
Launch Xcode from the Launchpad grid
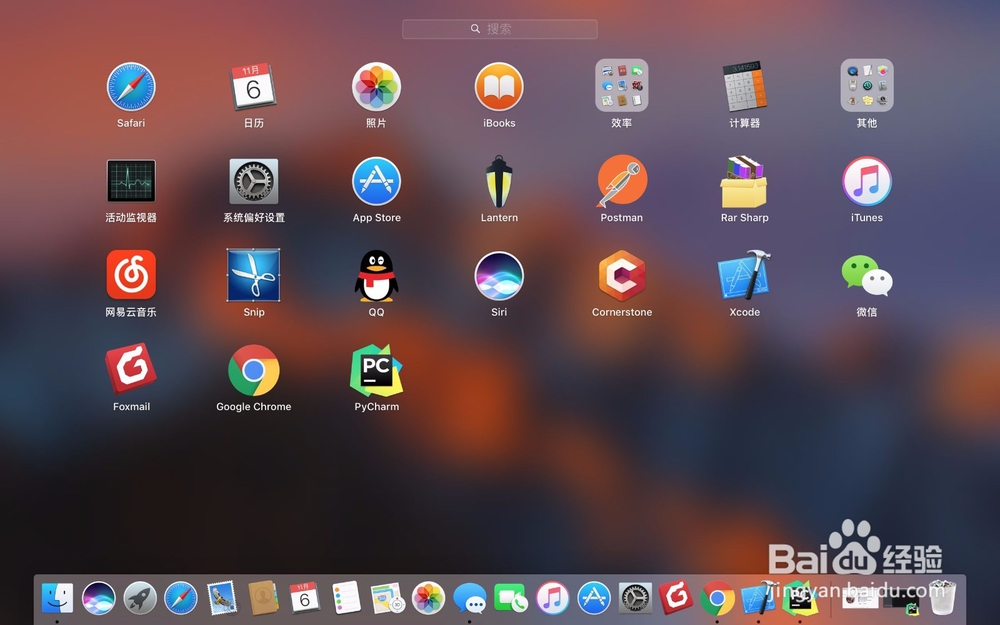[744, 275]
